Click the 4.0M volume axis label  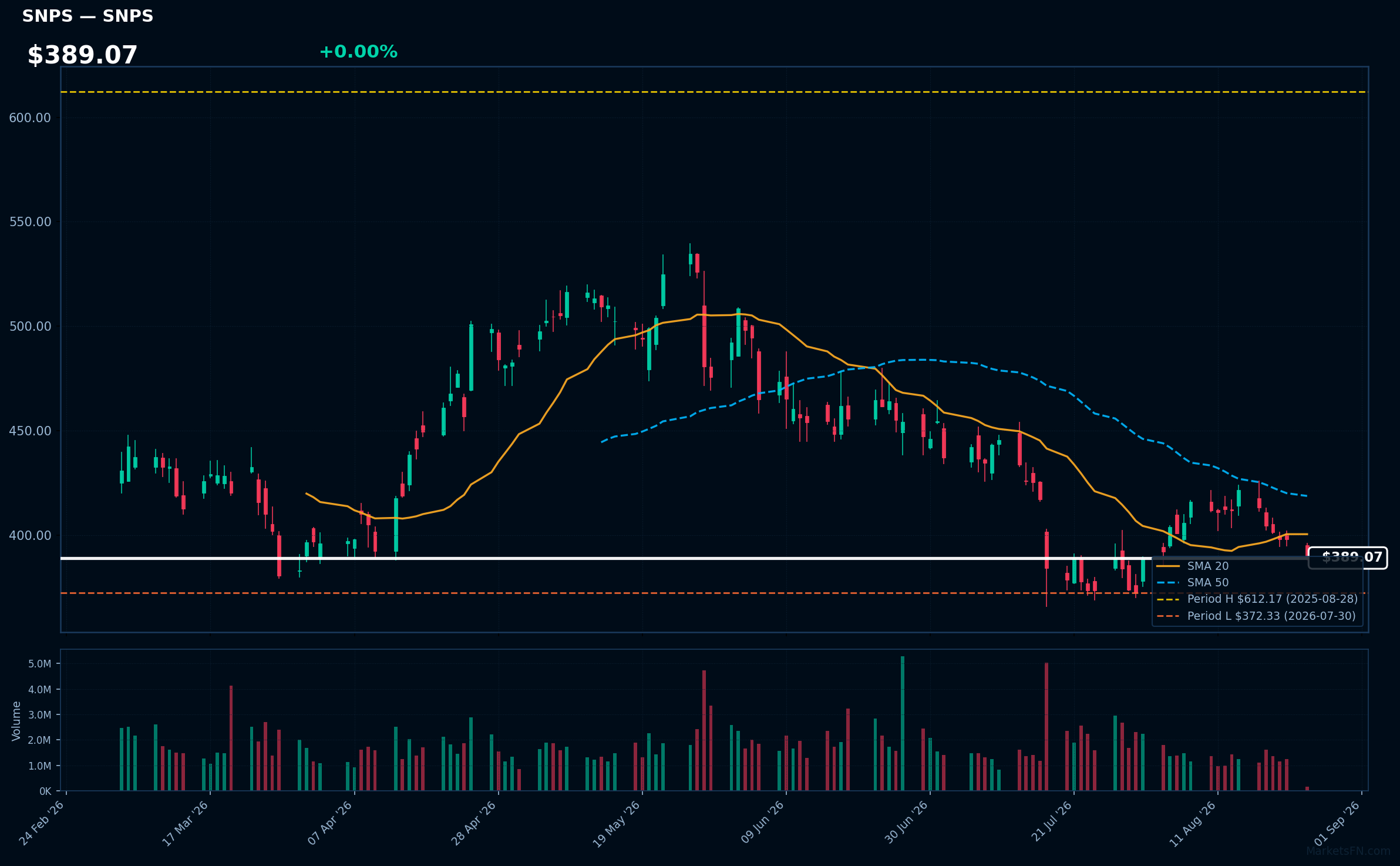40,690
